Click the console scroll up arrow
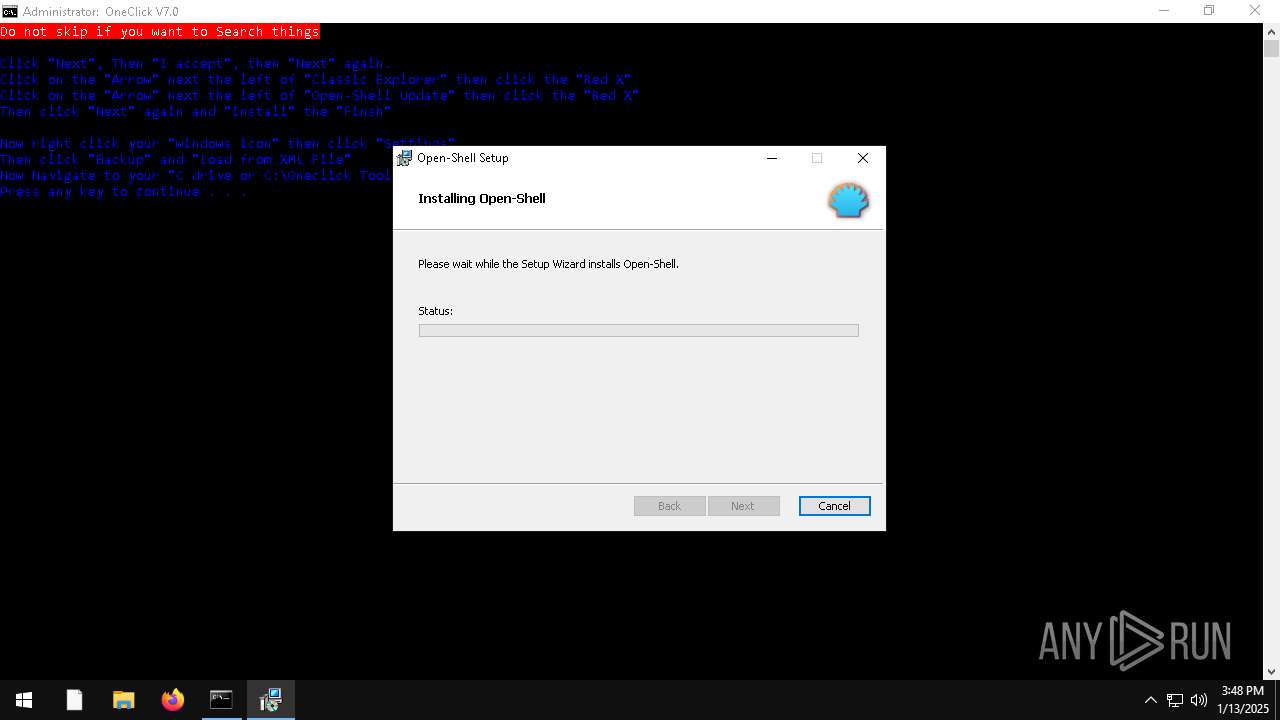 click(1271, 31)
